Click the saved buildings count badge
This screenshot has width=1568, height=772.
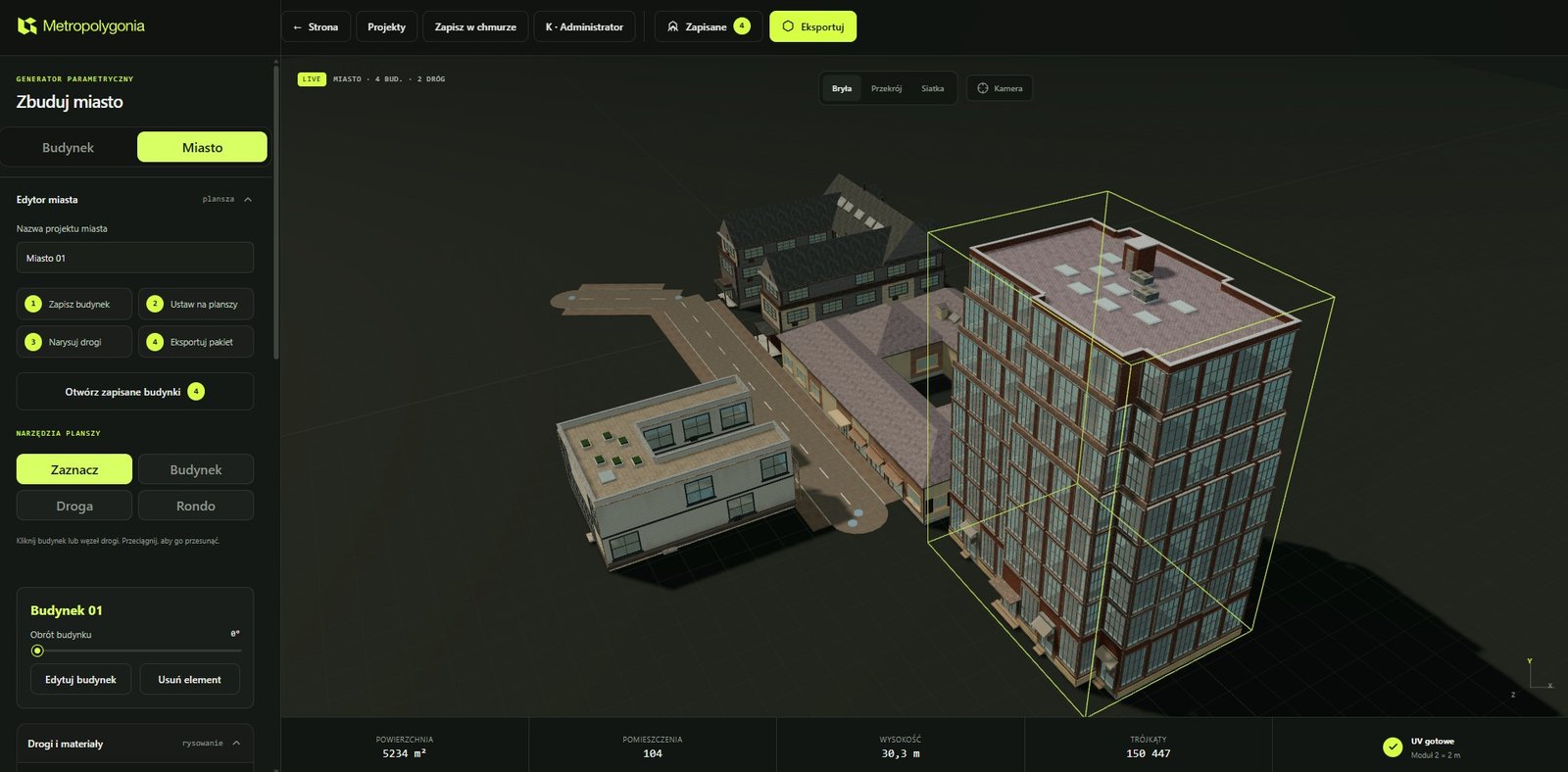[x=196, y=391]
